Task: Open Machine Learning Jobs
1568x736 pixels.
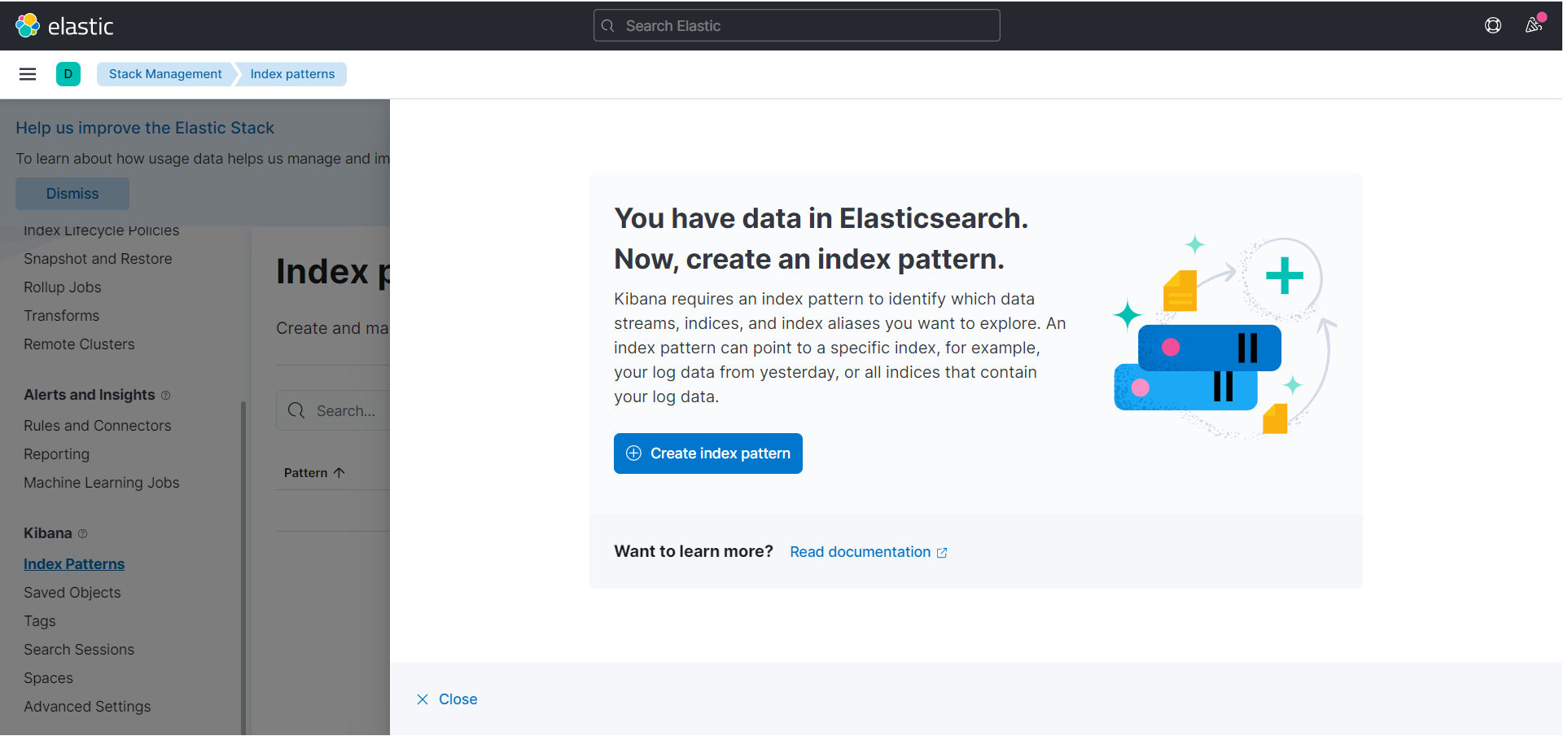Action: (101, 483)
